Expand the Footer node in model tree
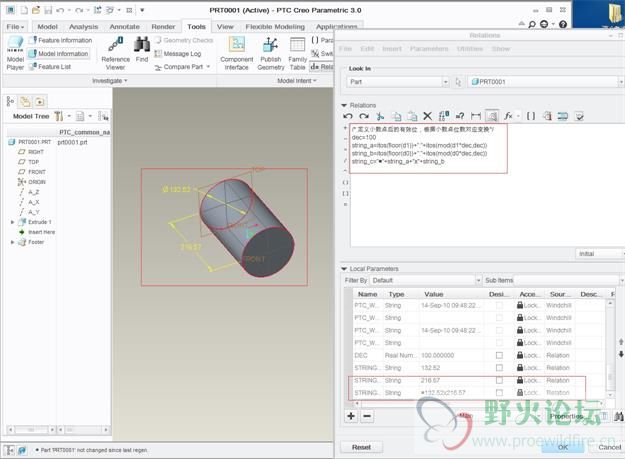Screen dimensions: 625x459 pos(12,242)
